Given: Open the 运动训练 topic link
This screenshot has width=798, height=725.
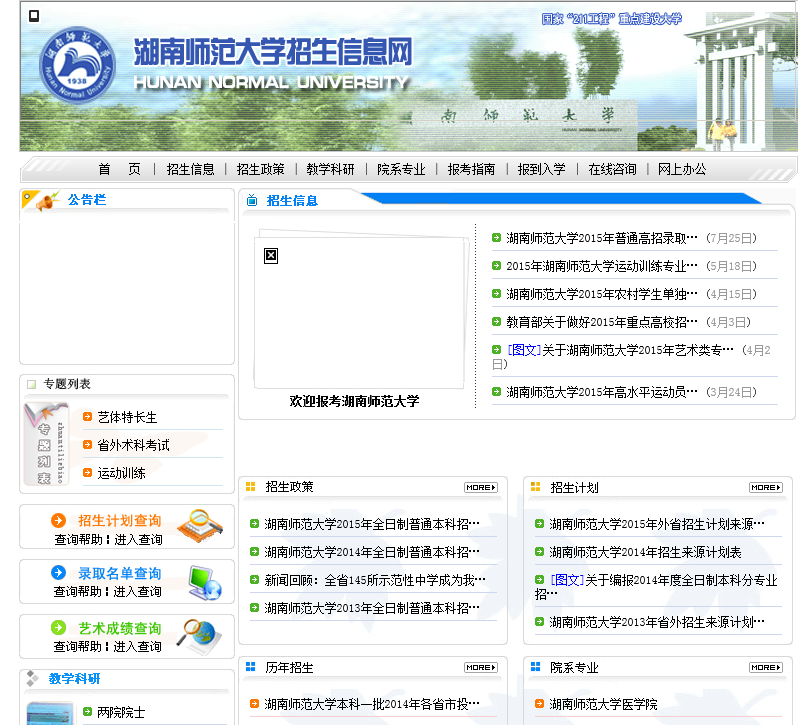Looking at the screenshot, I should pos(121,473).
